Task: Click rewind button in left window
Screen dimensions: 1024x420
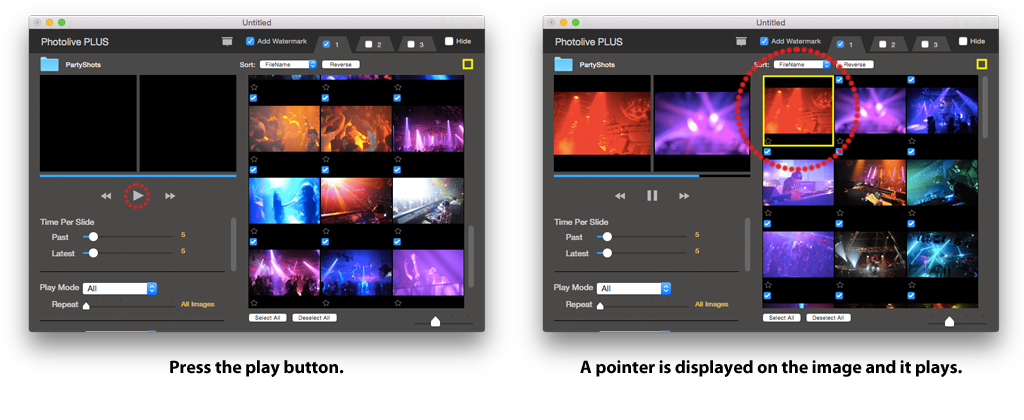Action: (x=106, y=196)
